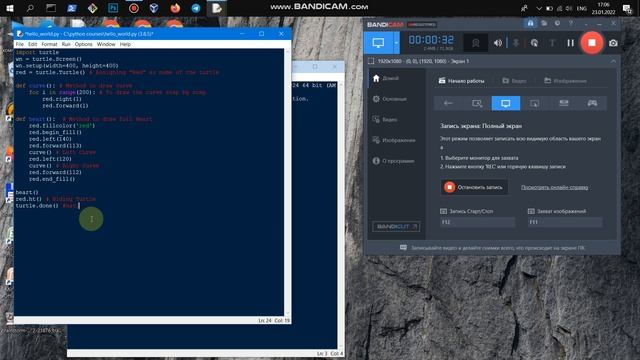The image size is (640, 360).
Task: Open Telegram from the taskbar
Action: click(196, 8)
